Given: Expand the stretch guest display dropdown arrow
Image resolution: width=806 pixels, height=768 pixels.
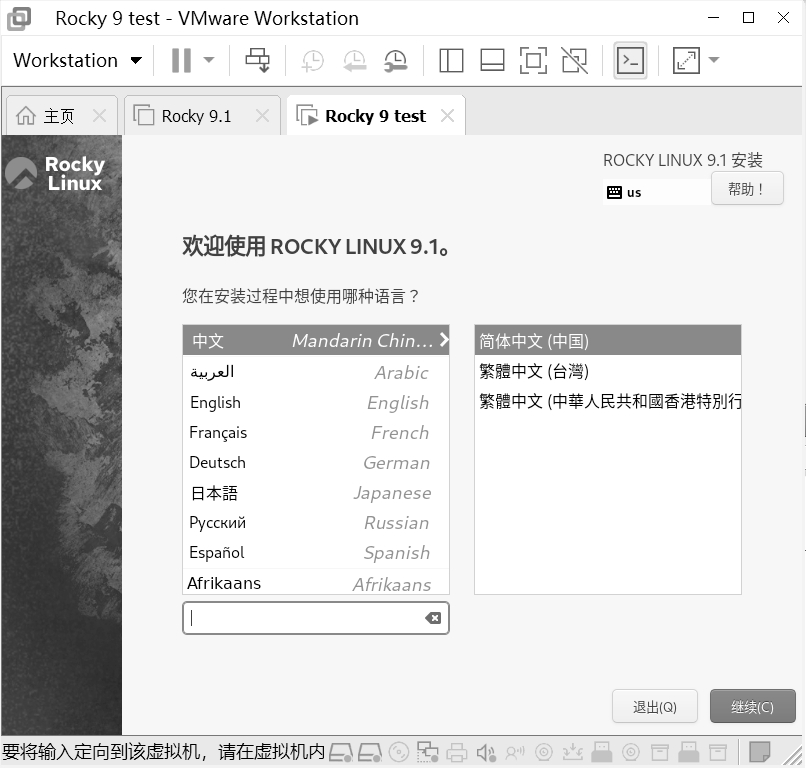Looking at the screenshot, I should (x=714, y=60).
